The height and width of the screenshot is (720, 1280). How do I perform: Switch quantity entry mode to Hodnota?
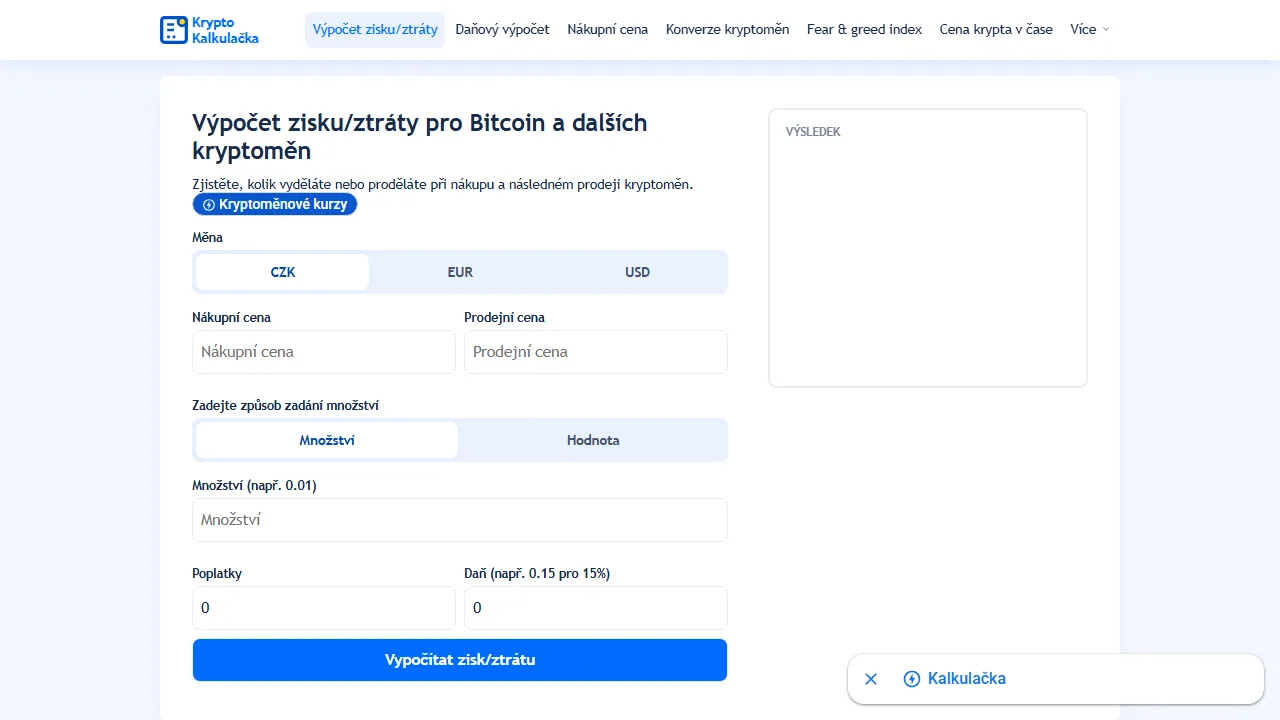593,440
